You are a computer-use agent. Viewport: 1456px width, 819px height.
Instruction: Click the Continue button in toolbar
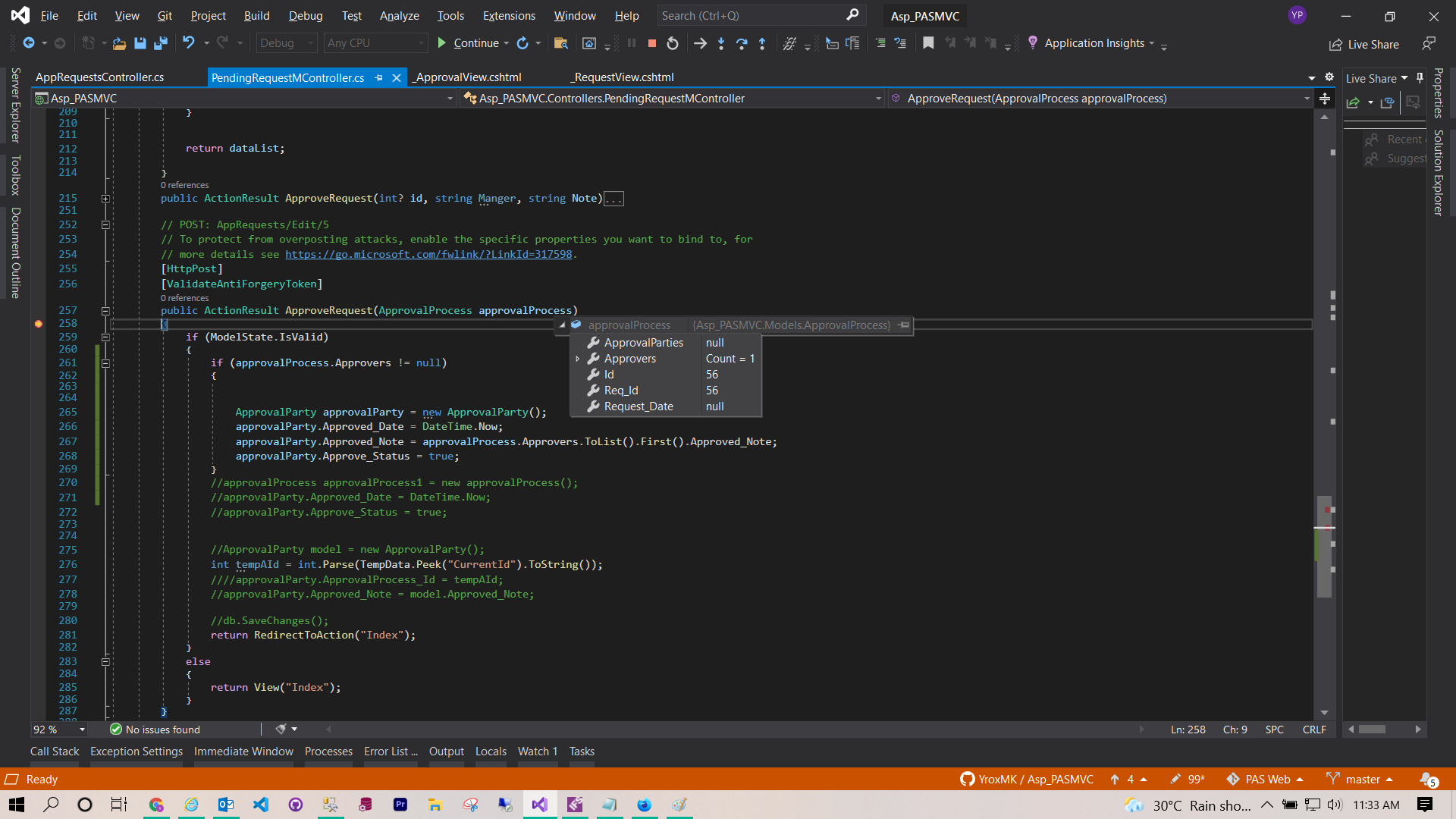click(467, 42)
